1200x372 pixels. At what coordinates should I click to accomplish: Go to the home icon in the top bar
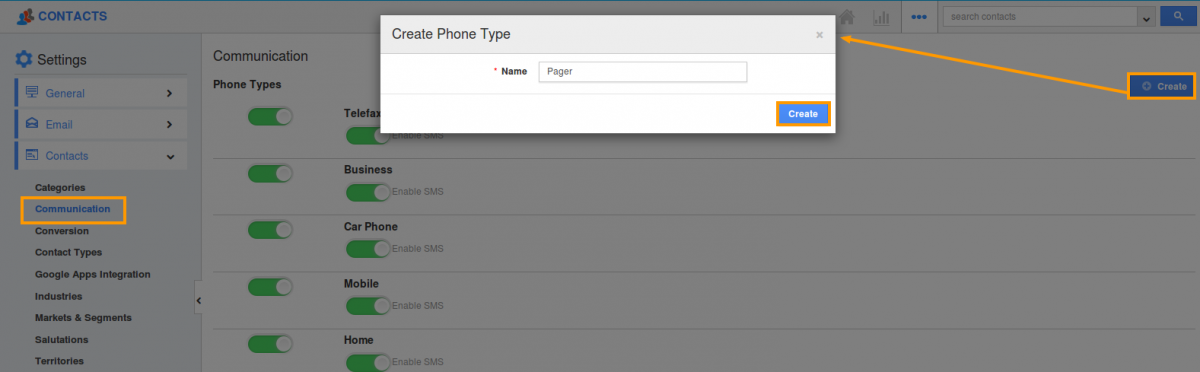[x=848, y=16]
